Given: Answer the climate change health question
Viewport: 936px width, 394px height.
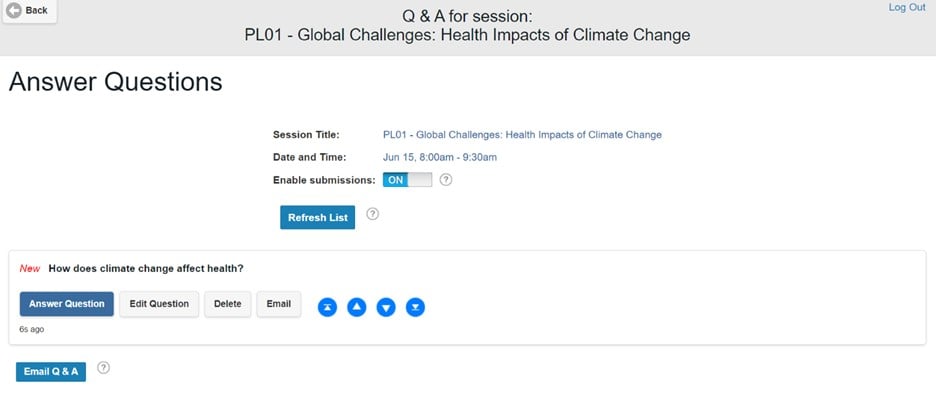Looking at the screenshot, I should 66,304.
